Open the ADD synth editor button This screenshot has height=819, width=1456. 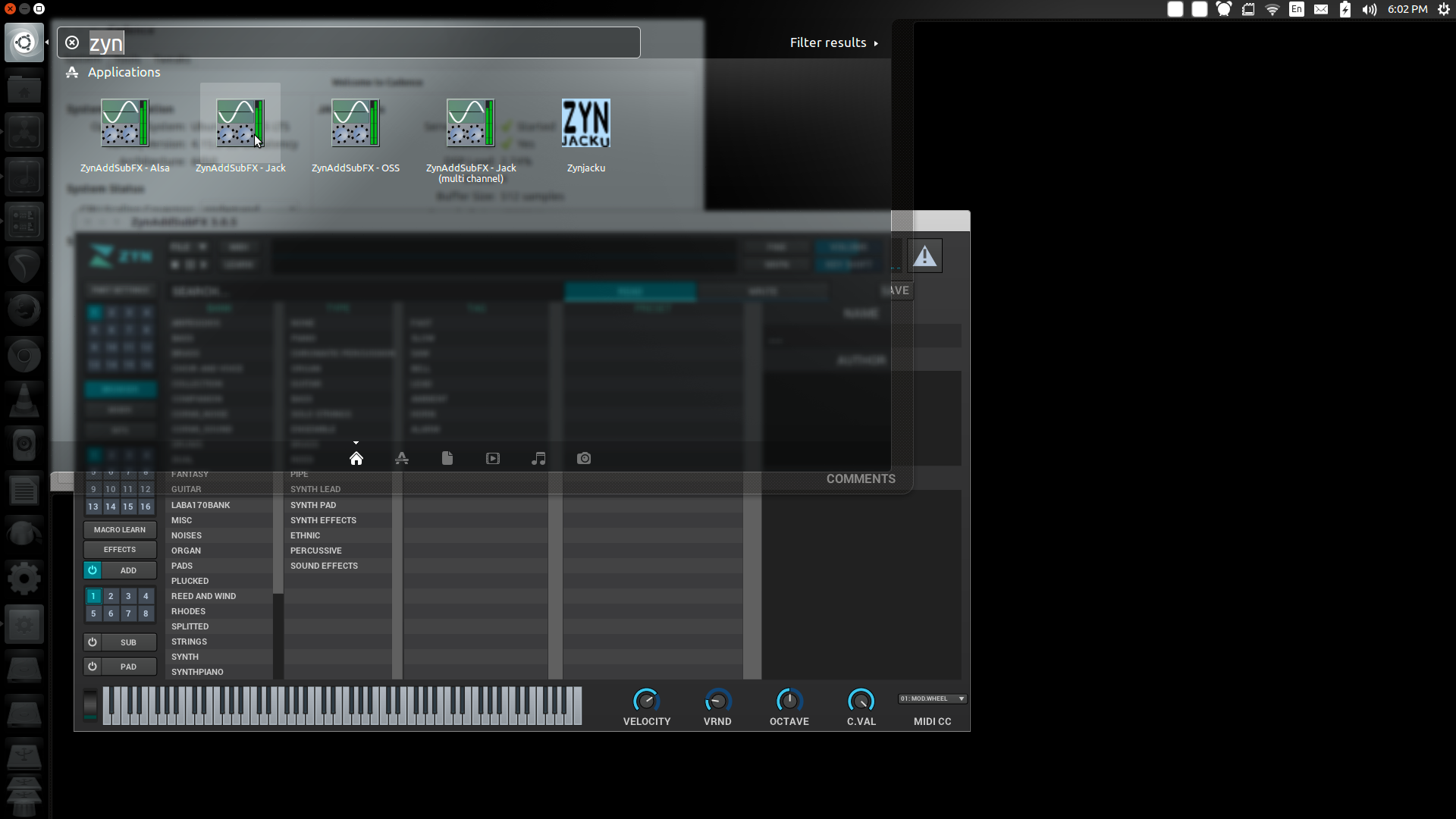(x=129, y=570)
